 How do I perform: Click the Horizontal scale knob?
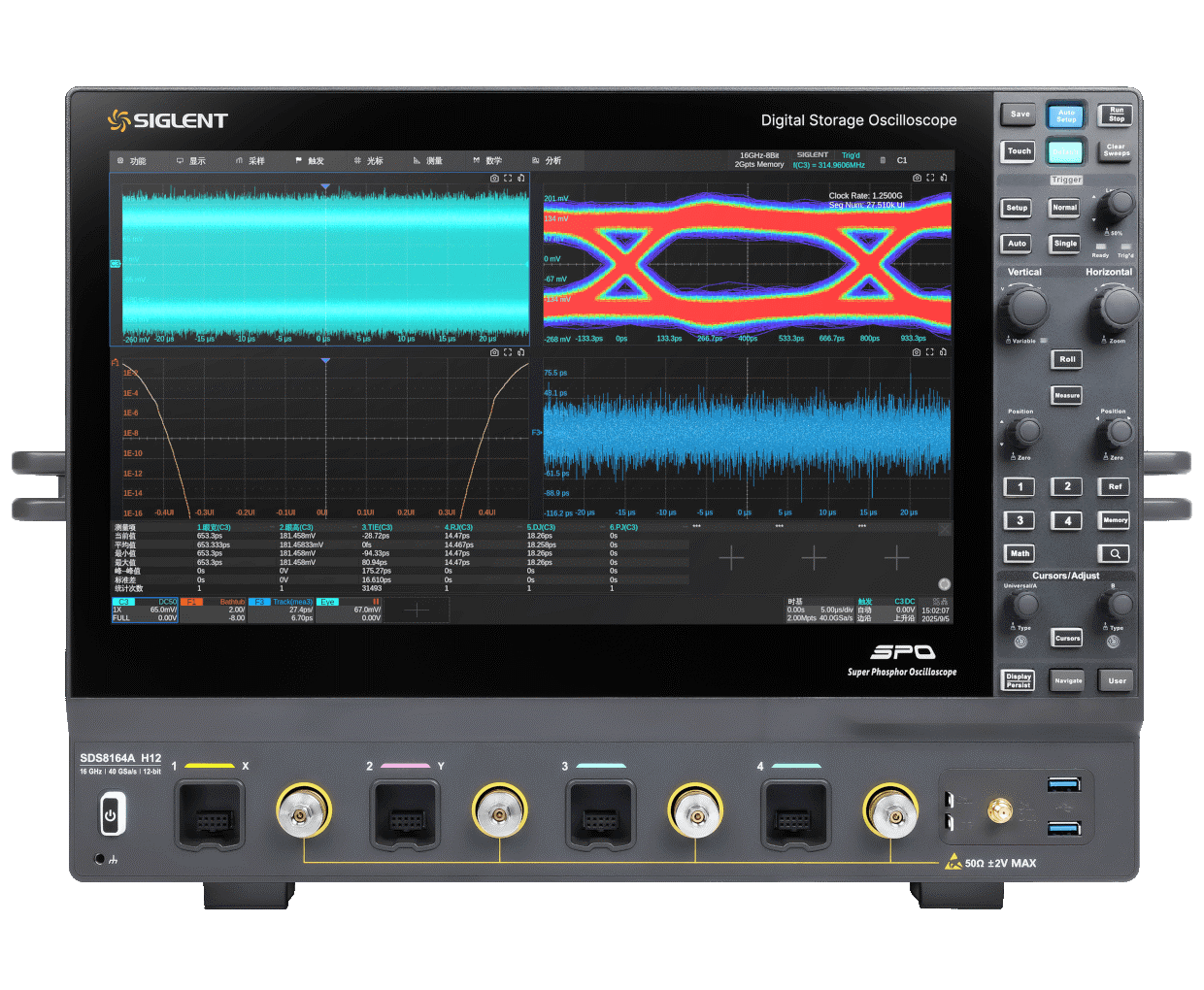click(x=1119, y=308)
